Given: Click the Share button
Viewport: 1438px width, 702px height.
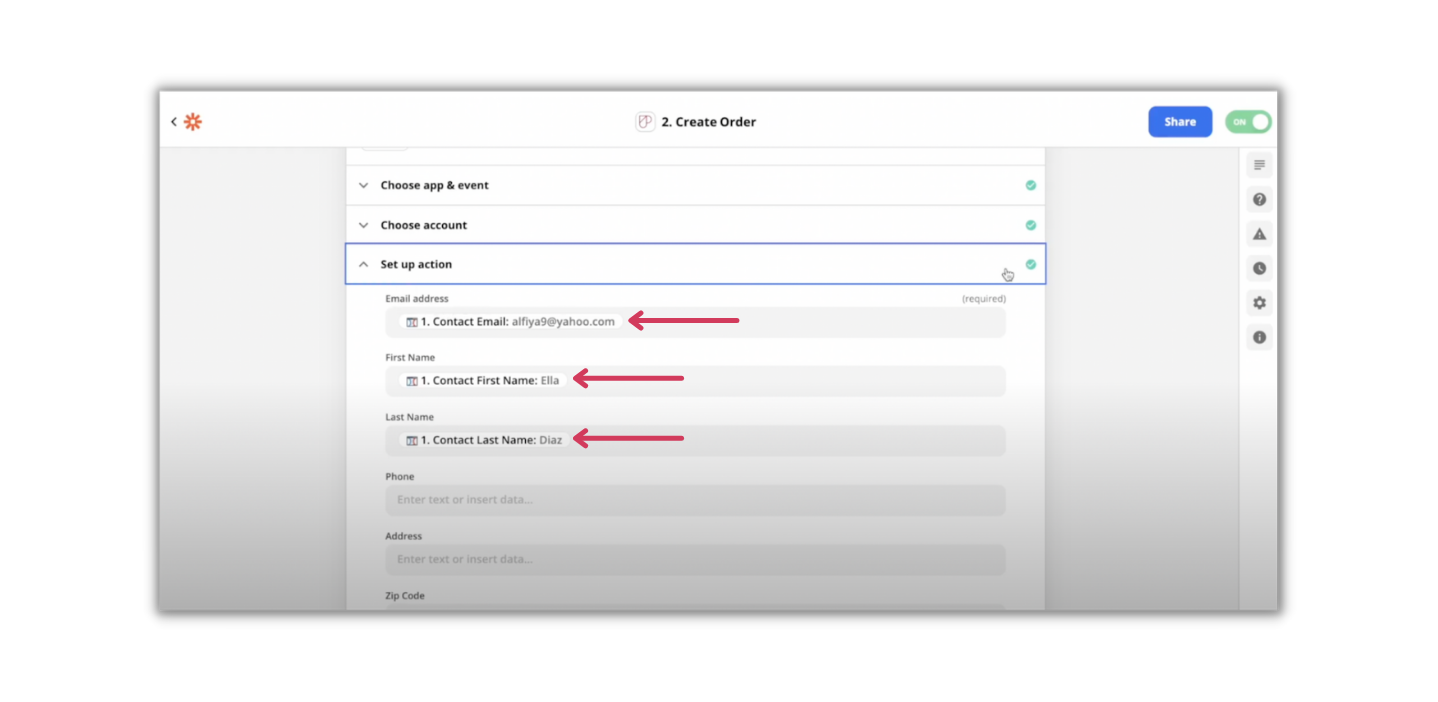Looking at the screenshot, I should click(x=1179, y=121).
